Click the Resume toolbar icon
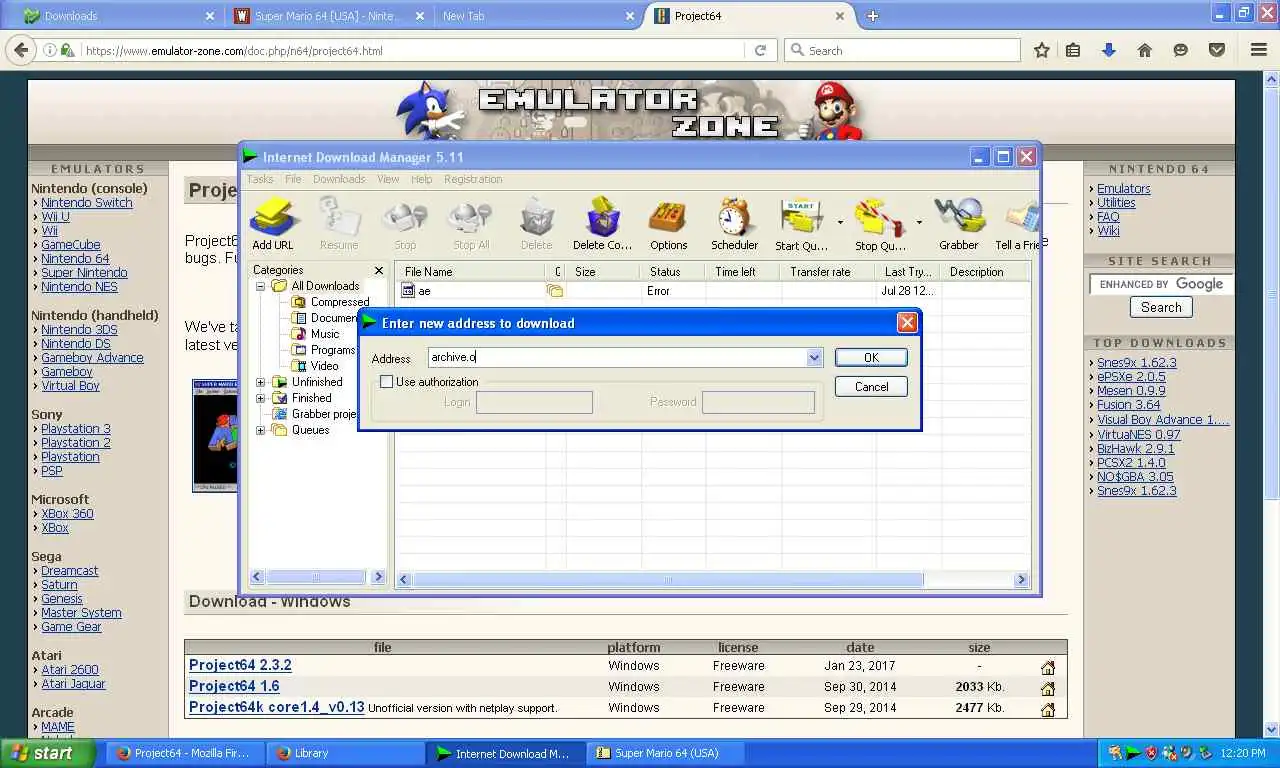The image size is (1280, 768). [x=338, y=224]
